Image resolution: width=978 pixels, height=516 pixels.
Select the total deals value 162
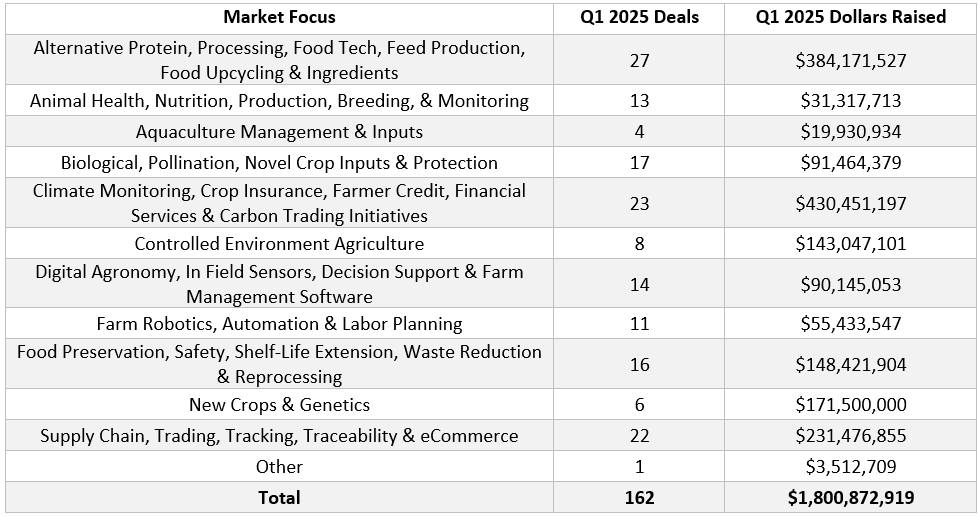coord(639,497)
